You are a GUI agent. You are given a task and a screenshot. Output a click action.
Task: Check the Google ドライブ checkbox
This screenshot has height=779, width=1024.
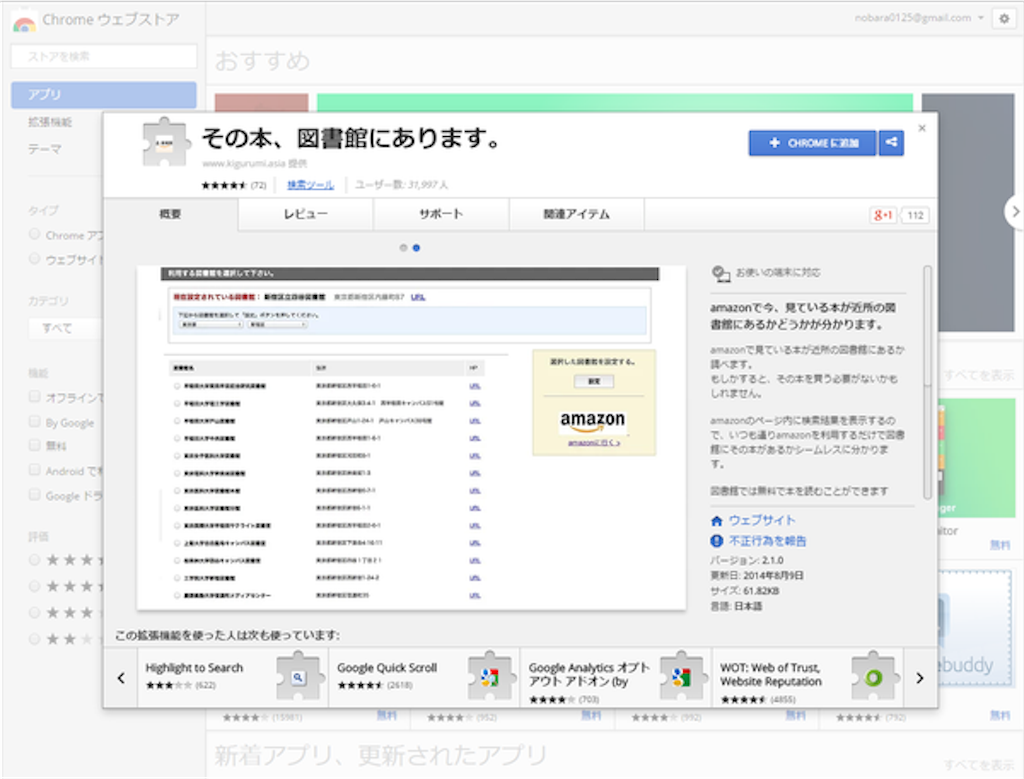35,494
